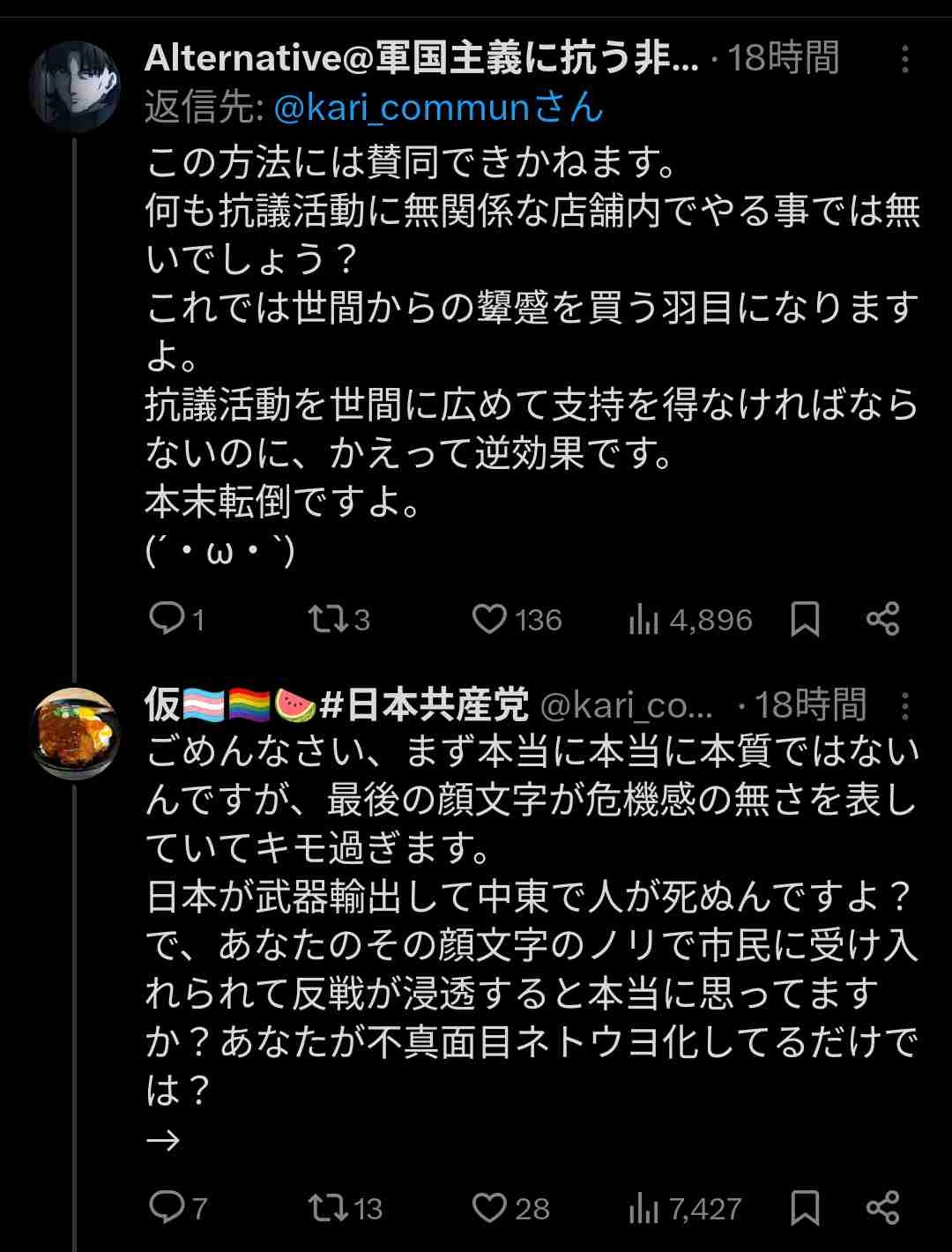Image resolution: width=952 pixels, height=1252 pixels.
Task: Reply to the Alternative account's tweet
Action: (x=166, y=619)
